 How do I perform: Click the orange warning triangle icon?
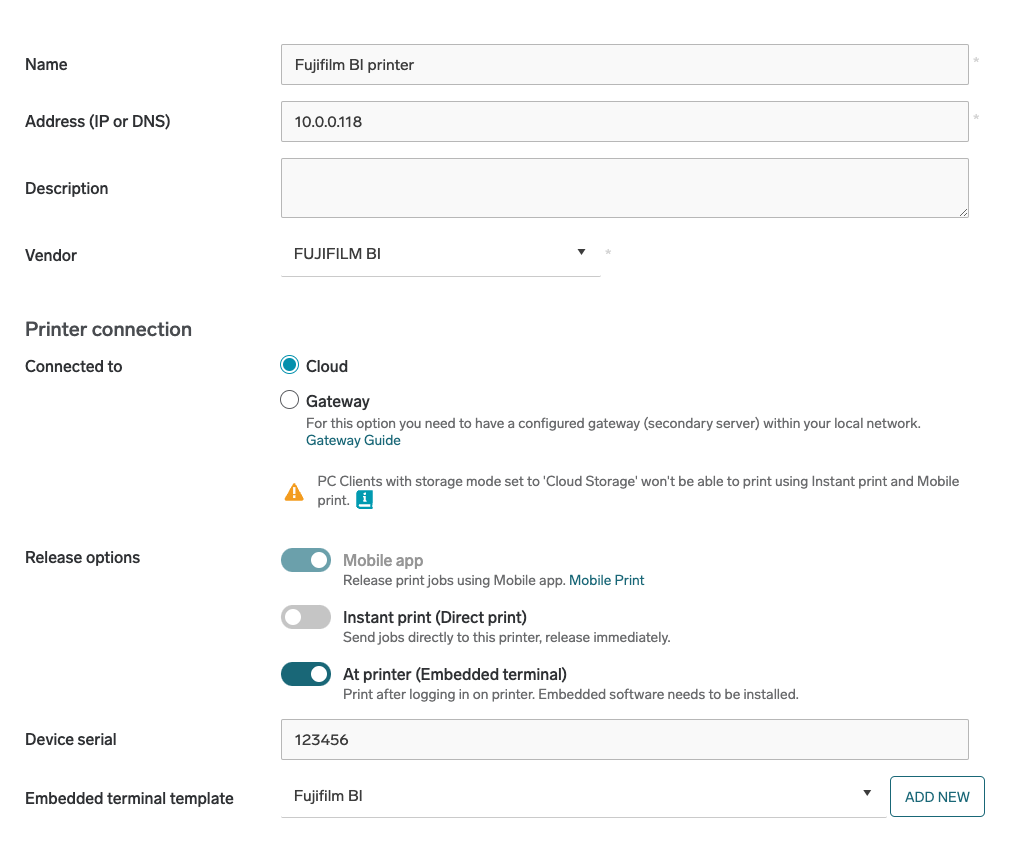coord(294,492)
